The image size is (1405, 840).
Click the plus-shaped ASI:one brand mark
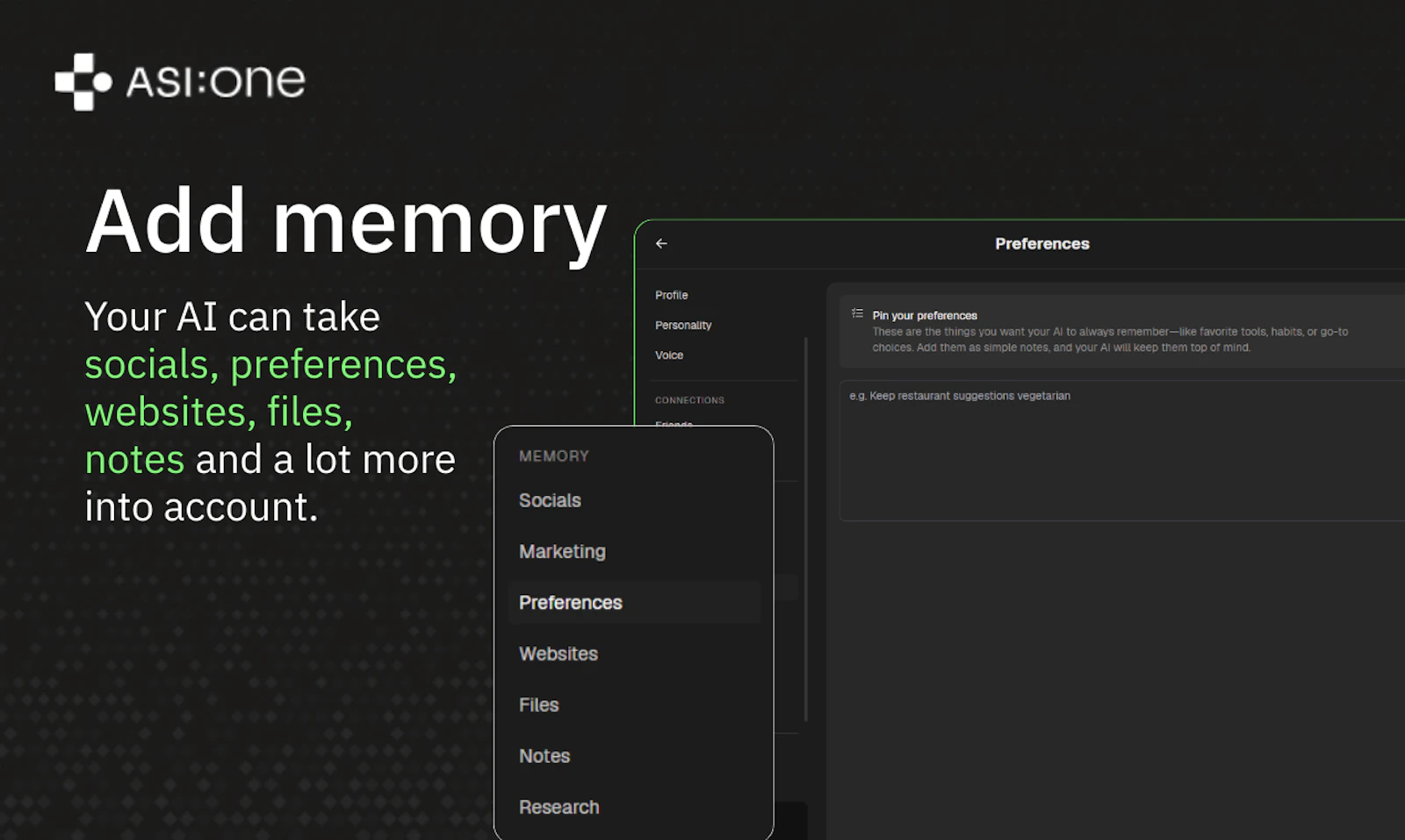(x=83, y=82)
